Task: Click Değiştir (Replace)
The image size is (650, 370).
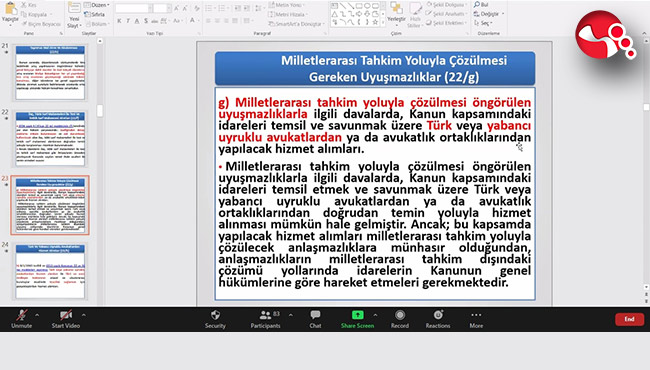Action: pos(489,14)
